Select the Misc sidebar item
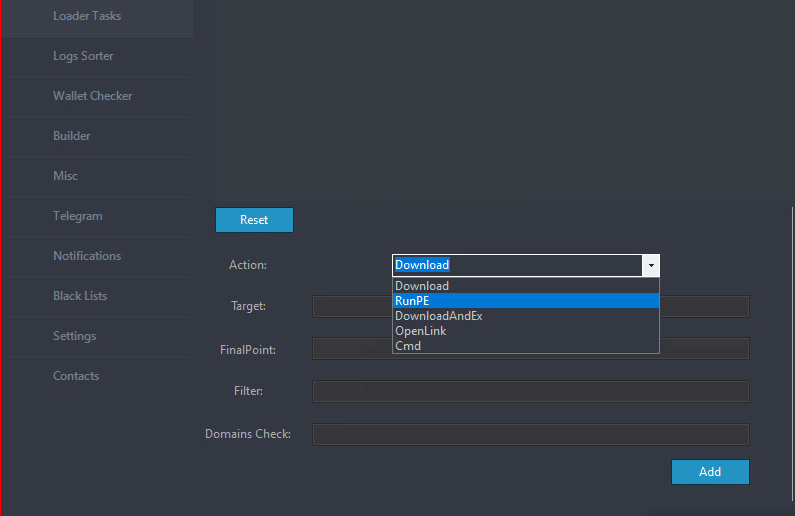This screenshot has width=795, height=516. (x=97, y=176)
